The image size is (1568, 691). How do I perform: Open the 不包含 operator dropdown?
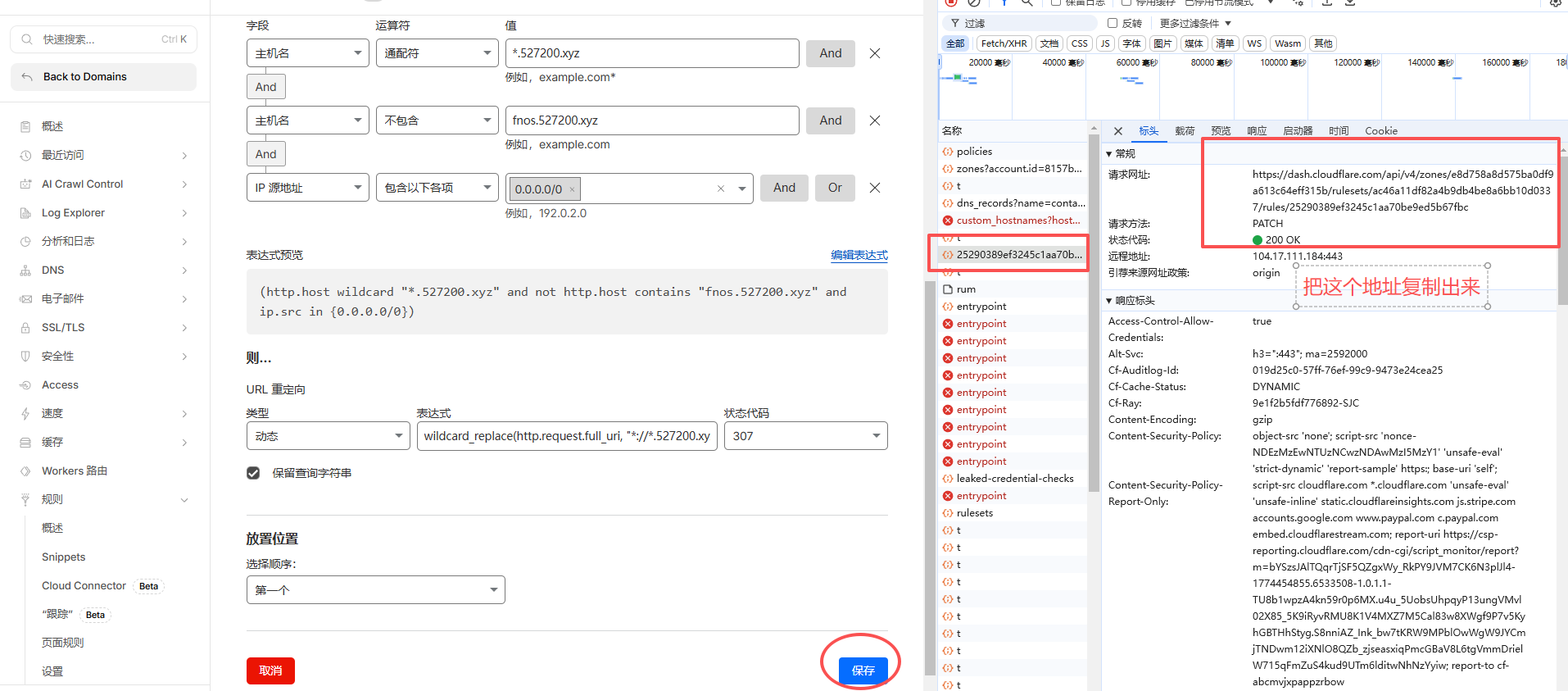click(x=437, y=120)
